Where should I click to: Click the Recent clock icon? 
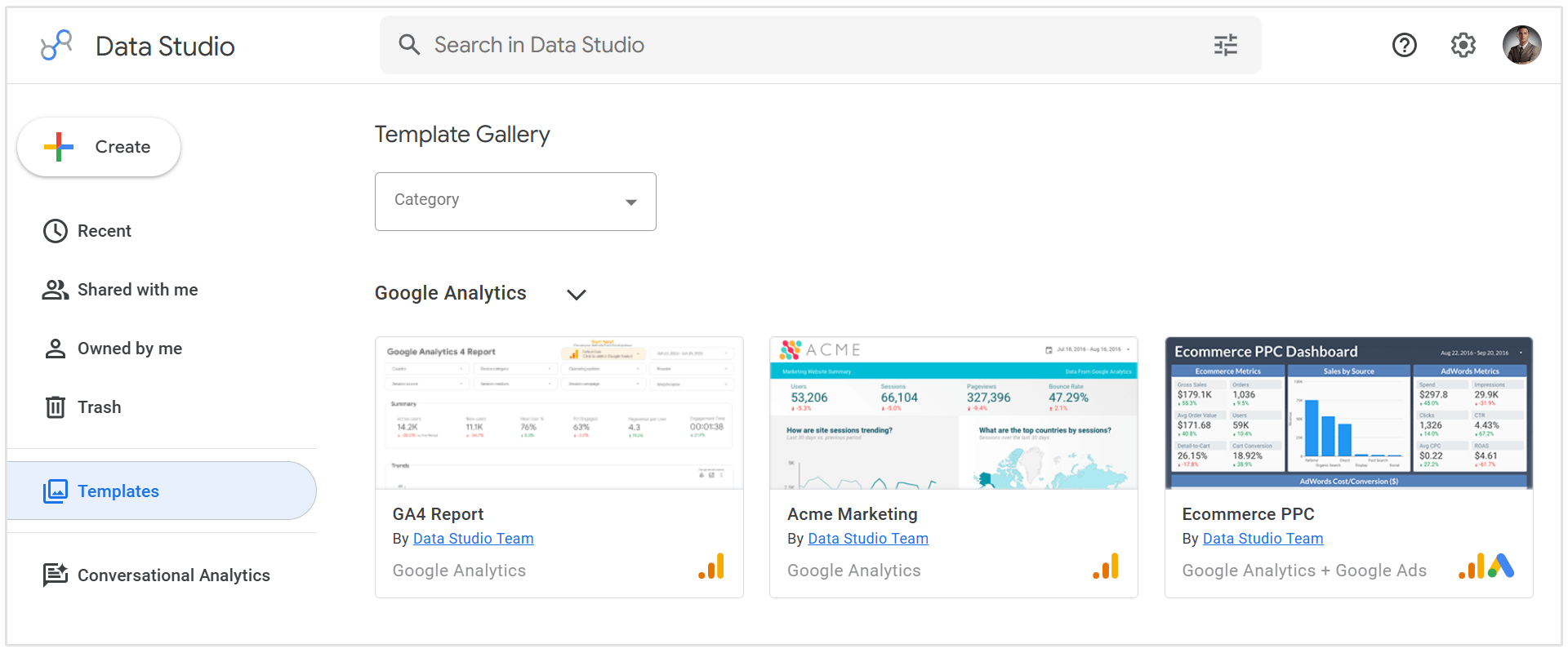click(x=56, y=231)
